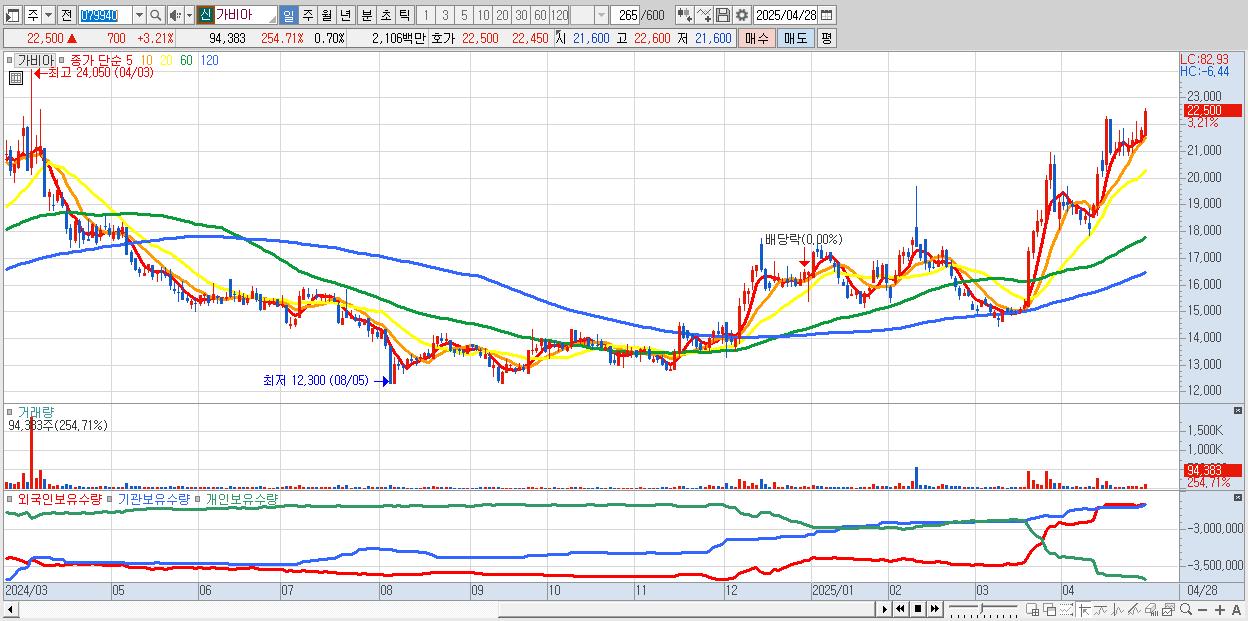Click the 60 period button
Screen dimensions: 1248x621
click(x=540, y=15)
